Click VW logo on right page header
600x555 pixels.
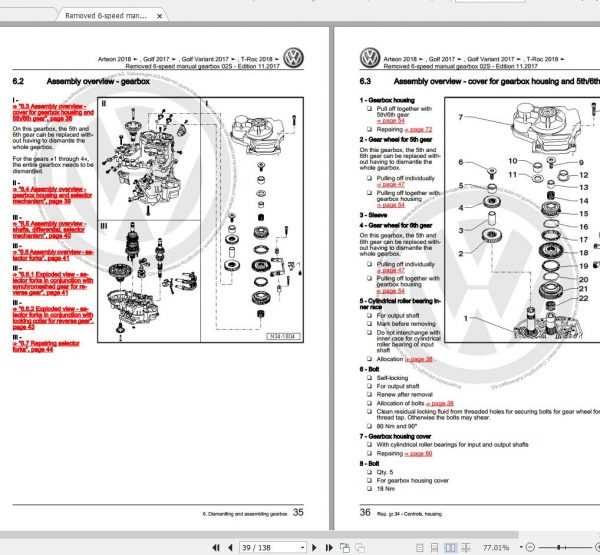(x=370, y=57)
